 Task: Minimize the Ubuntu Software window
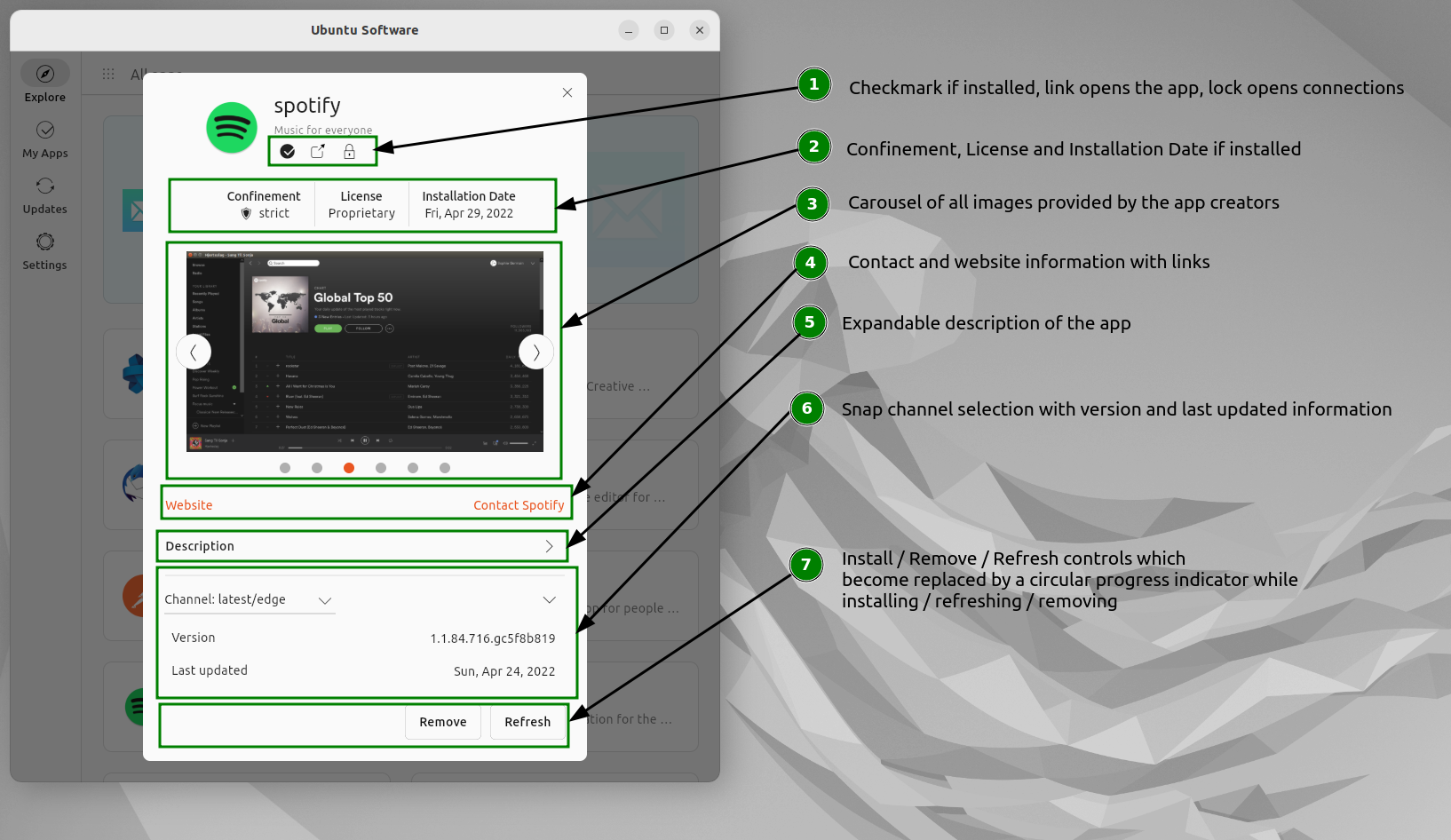629,30
